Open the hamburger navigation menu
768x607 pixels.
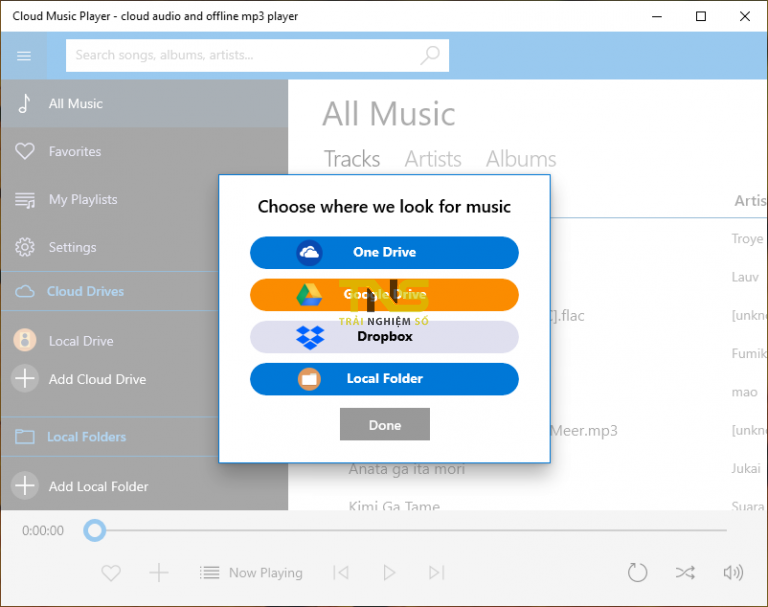24,56
